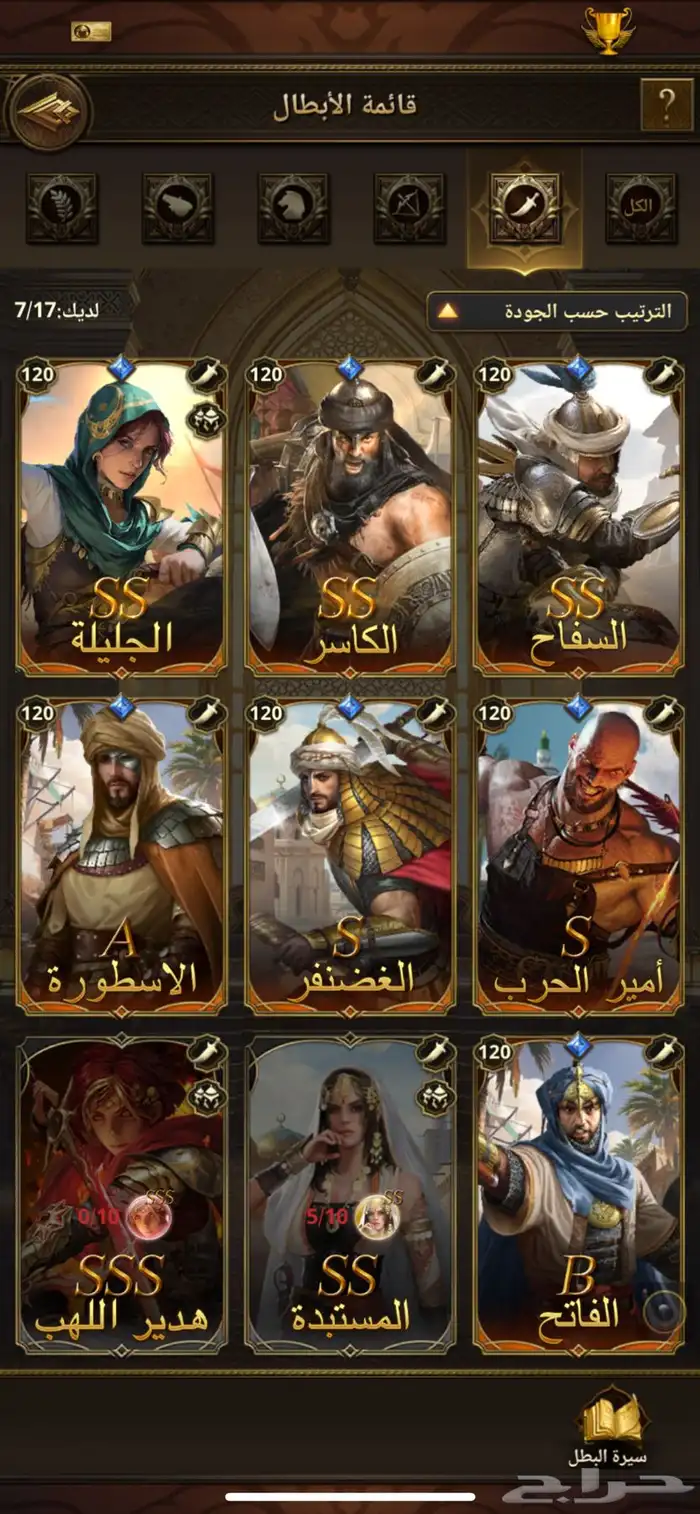Select the horse head cavalry filter
This screenshot has height=1514, width=700.
[294, 208]
